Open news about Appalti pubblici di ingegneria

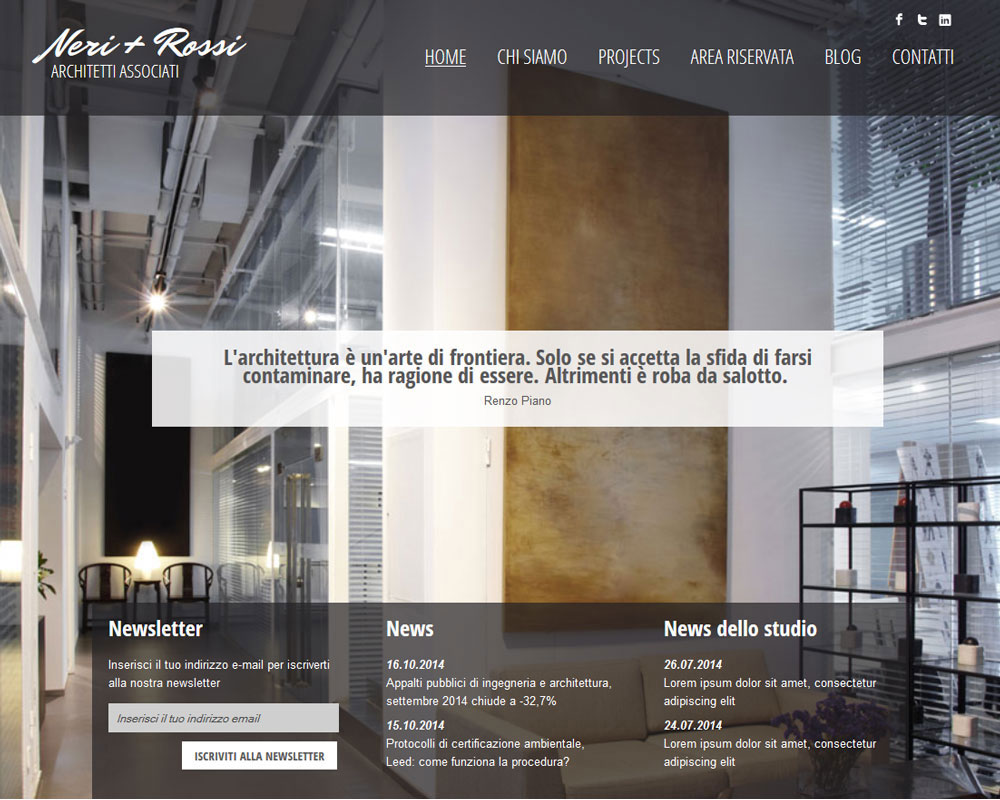(x=499, y=692)
